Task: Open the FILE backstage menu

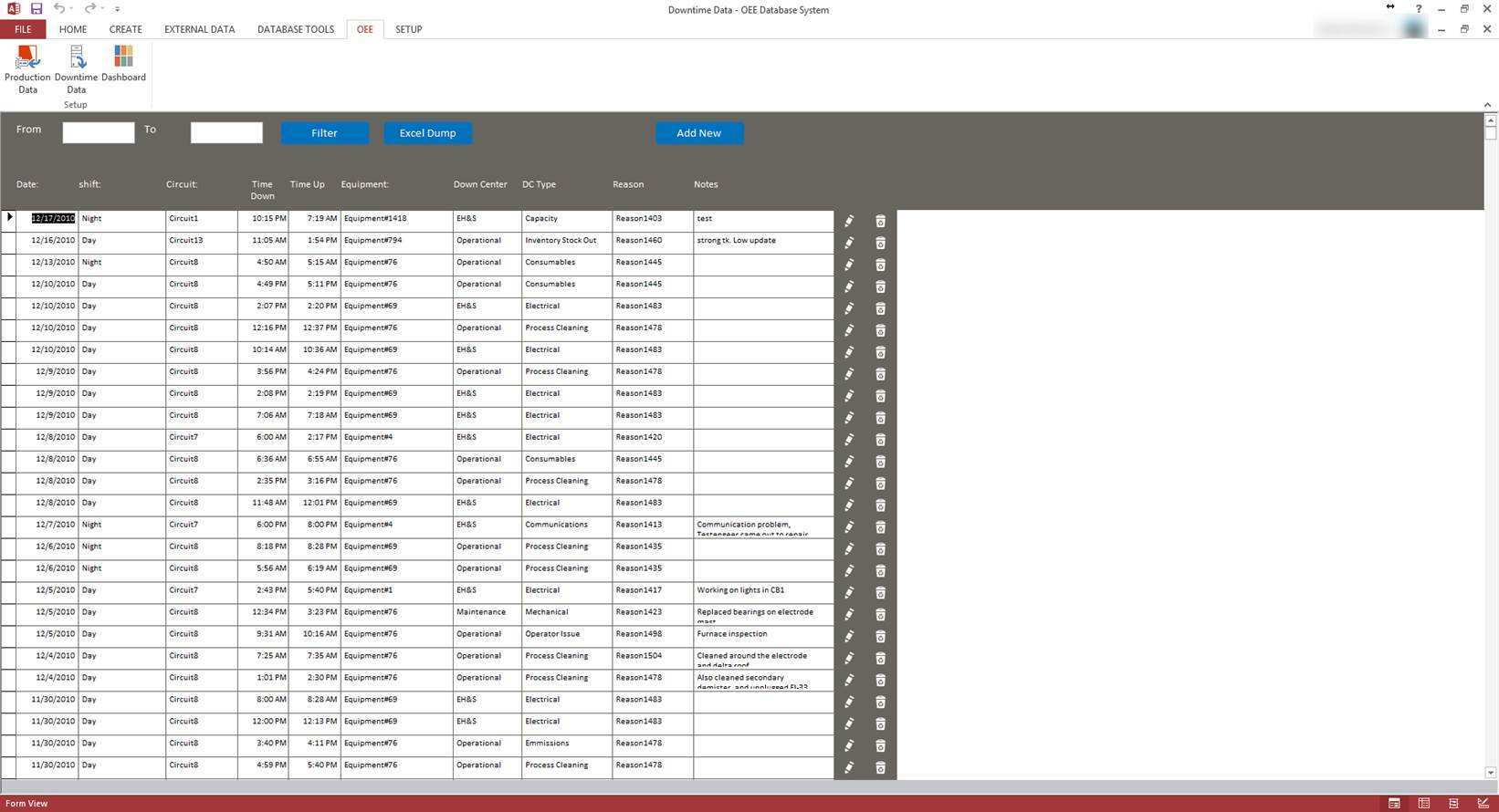Action: pyautogui.click(x=23, y=29)
